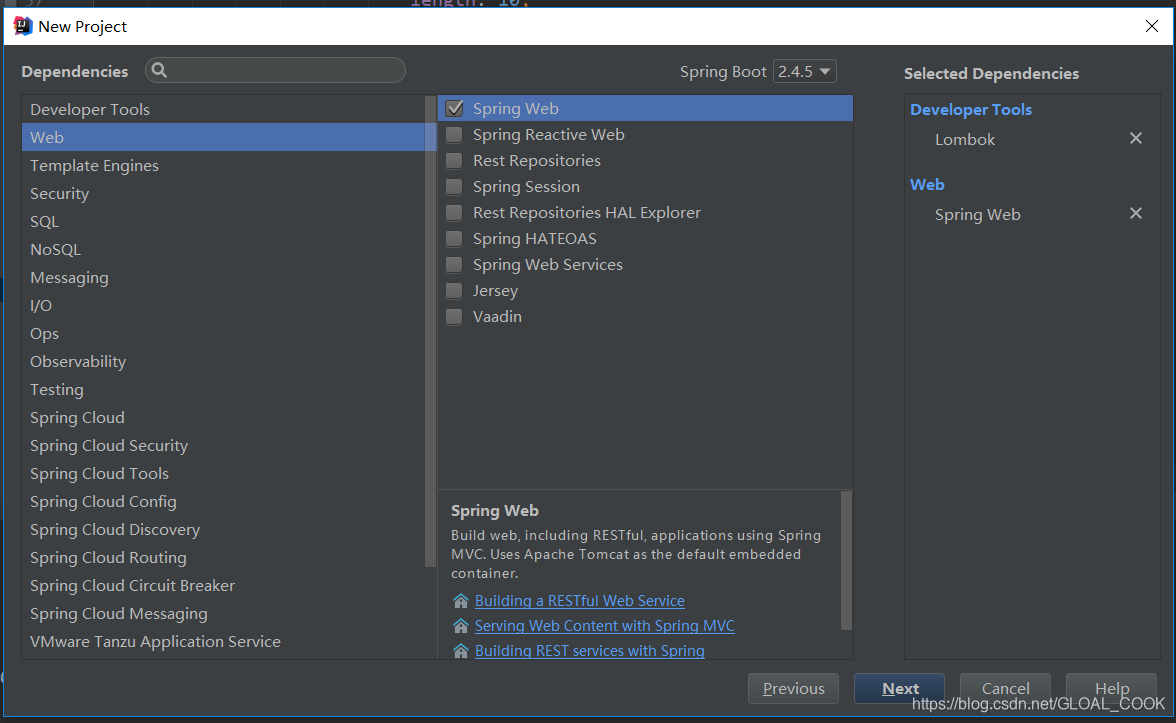The width and height of the screenshot is (1176, 723).
Task: Click the Developer Tools heading in Selected Dependencies
Action: pos(970,110)
